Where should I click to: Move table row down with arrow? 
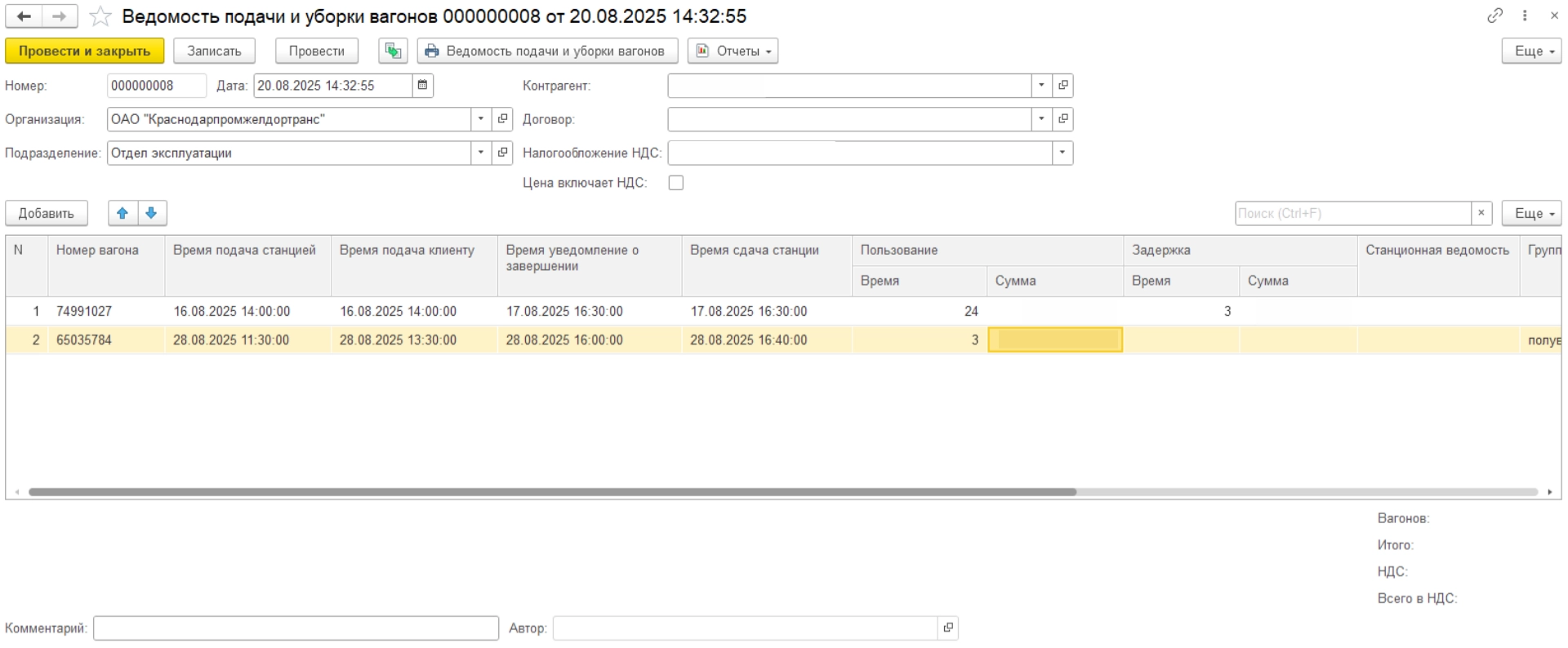coord(152,213)
